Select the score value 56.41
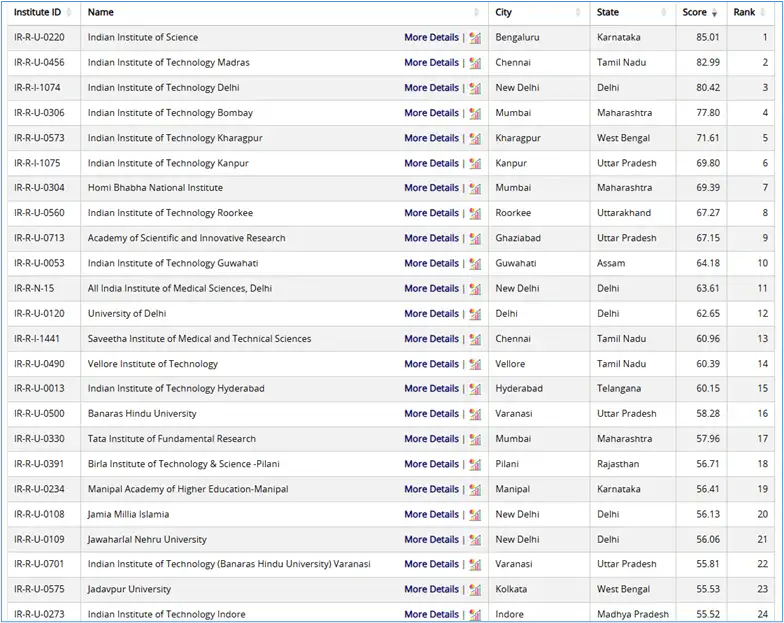 pyautogui.click(x=708, y=490)
